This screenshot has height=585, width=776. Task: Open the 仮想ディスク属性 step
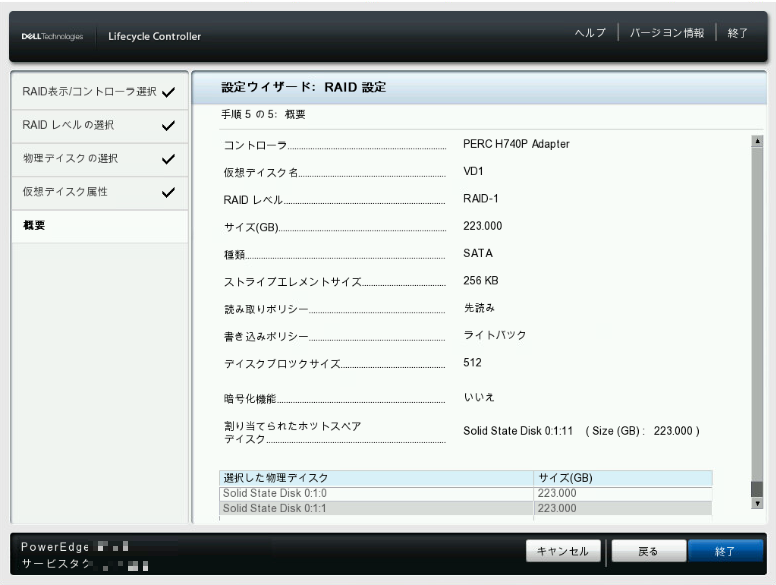(65, 191)
